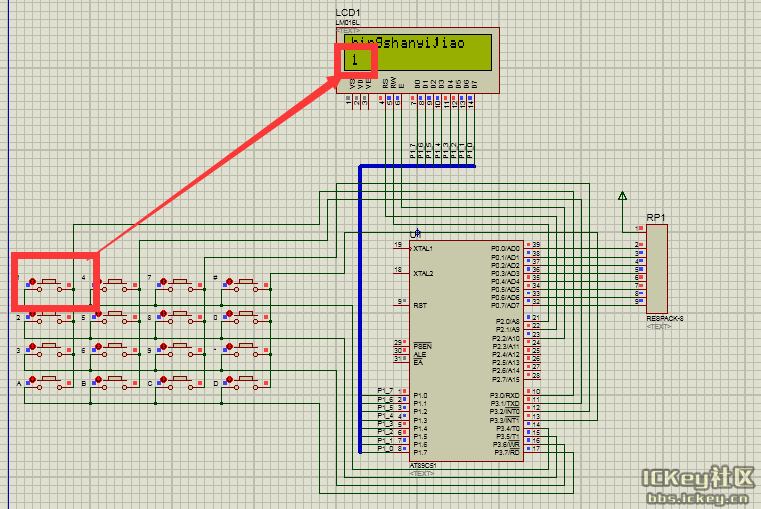761x509 pixels.
Task: Click the P1_7 wire label left of chip
Action: click(385, 391)
